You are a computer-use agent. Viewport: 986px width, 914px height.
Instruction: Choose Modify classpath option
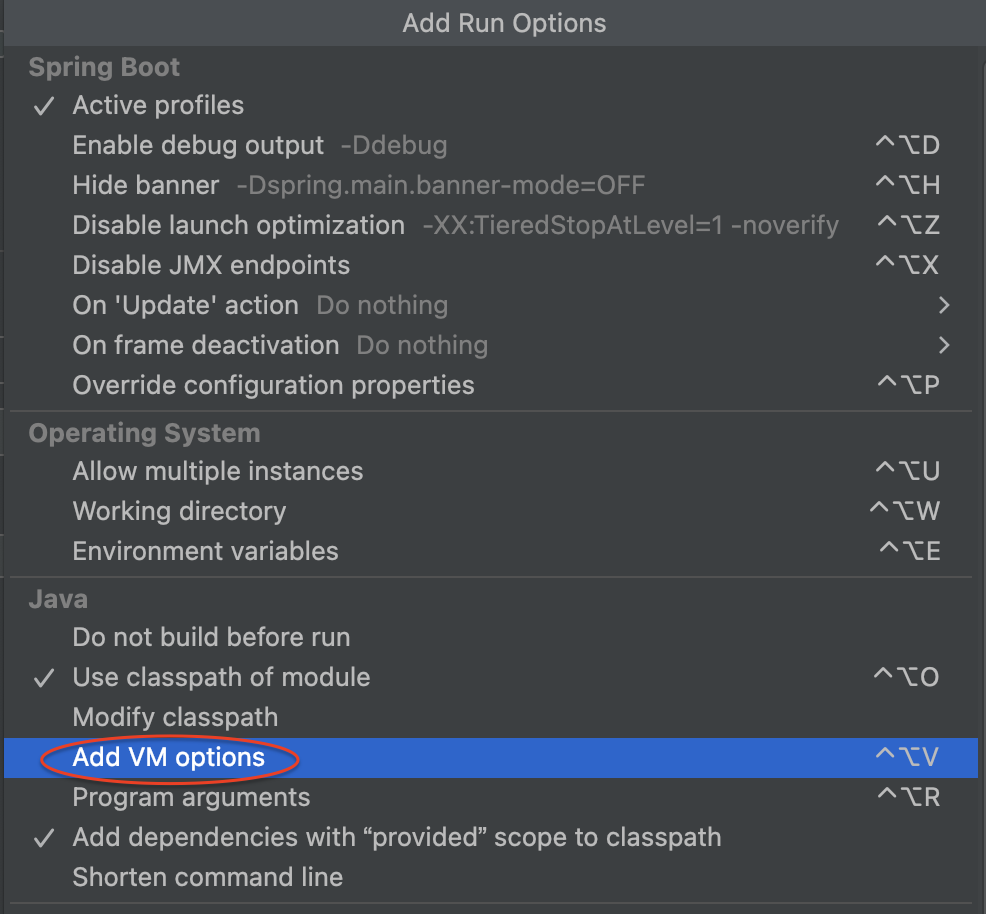pos(175,717)
